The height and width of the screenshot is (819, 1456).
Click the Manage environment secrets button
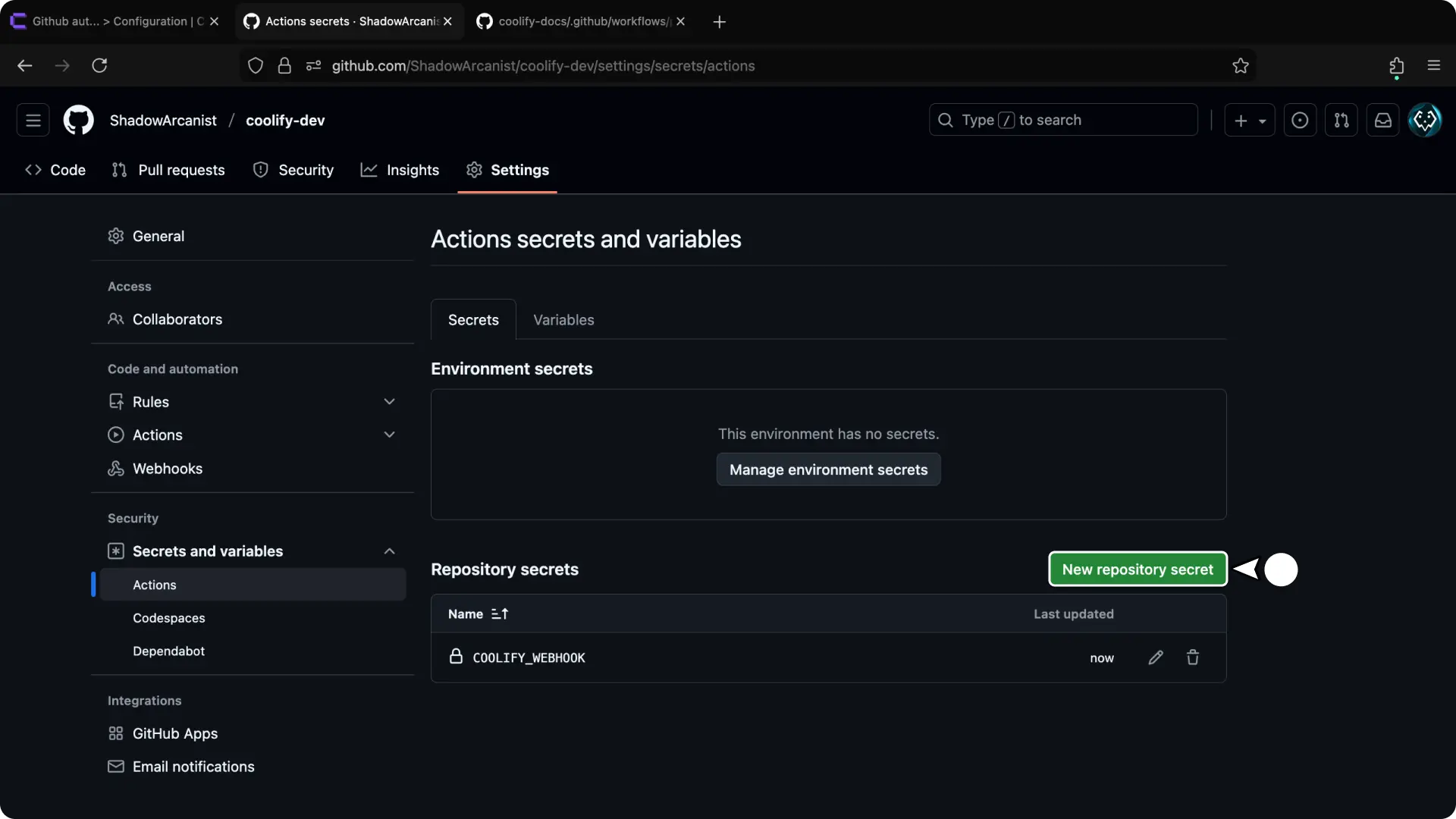tap(828, 470)
